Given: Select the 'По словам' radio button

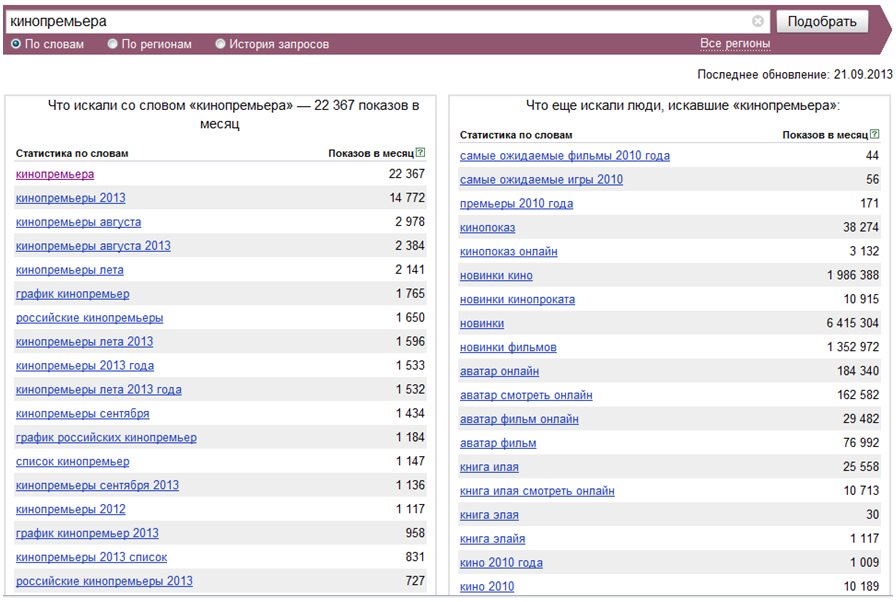Looking at the screenshot, I should (x=16, y=44).
